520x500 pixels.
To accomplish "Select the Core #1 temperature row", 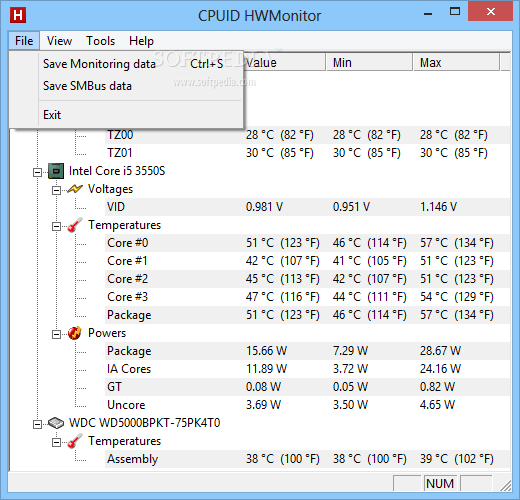I will click(307, 261).
